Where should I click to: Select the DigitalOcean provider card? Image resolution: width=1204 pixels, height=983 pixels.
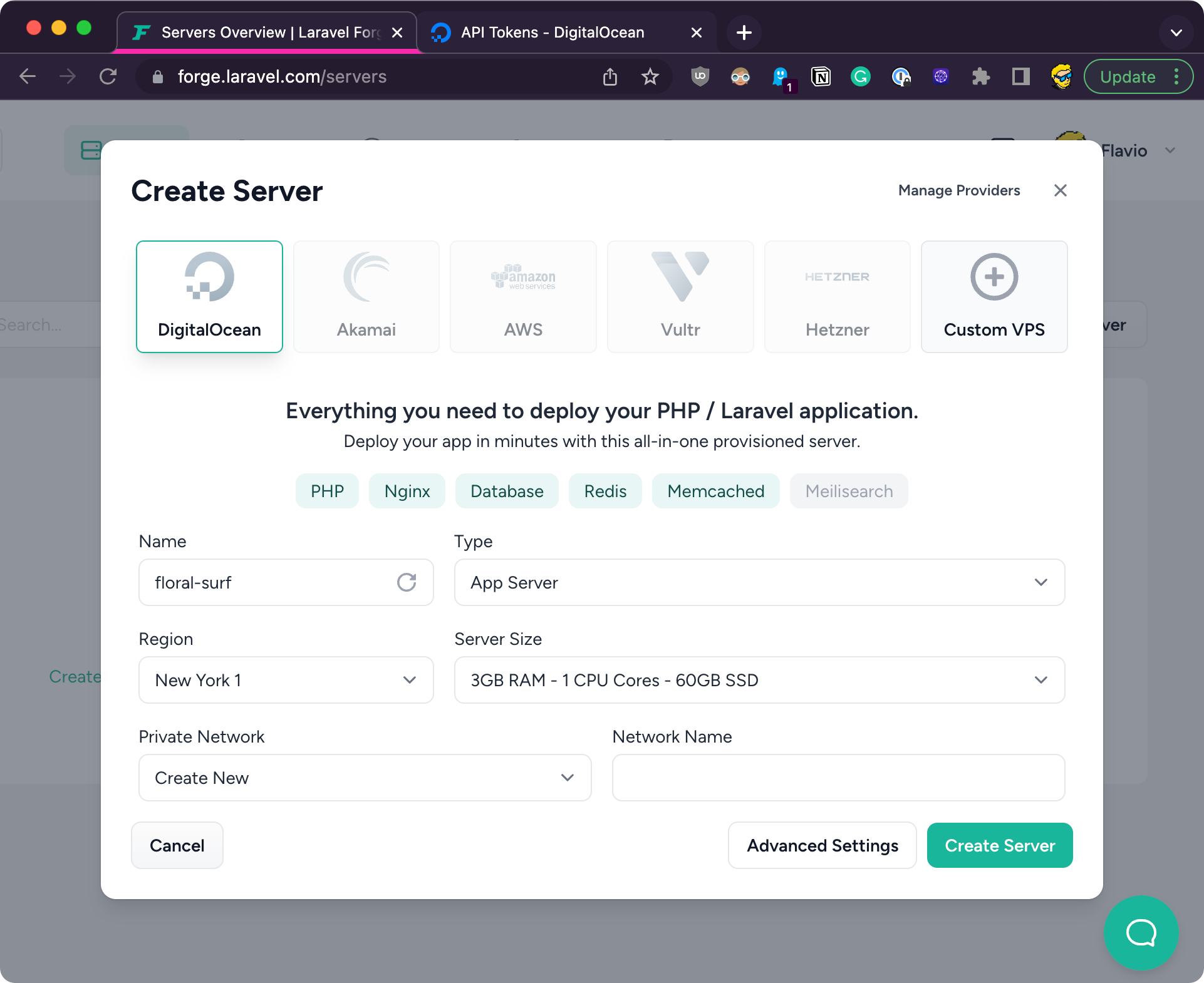point(209,296)
